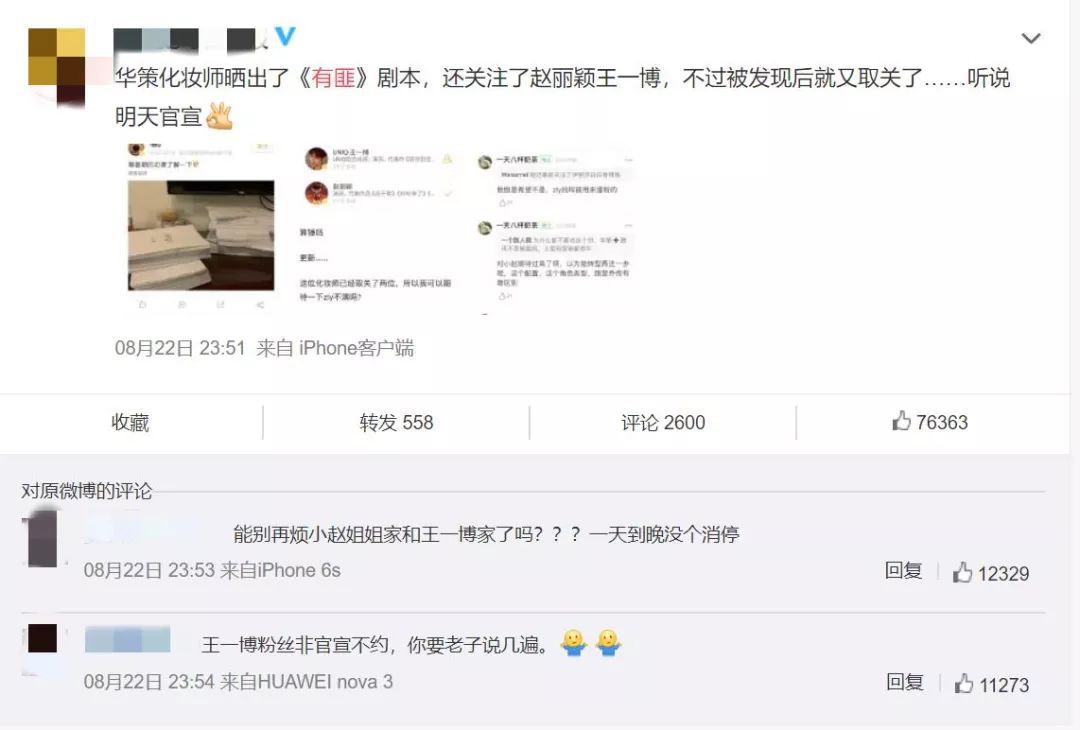Like the post with 76363 thumbs-up
The width and height of the screenshot is (1080, 730).
pos(930,421)
